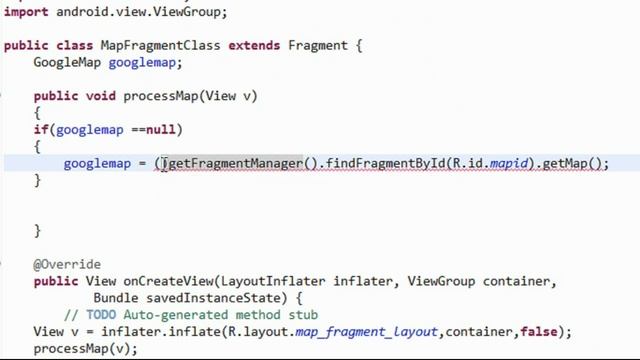Click the processMap(v); call statement
640x360 pixels.
click(86, 349)
